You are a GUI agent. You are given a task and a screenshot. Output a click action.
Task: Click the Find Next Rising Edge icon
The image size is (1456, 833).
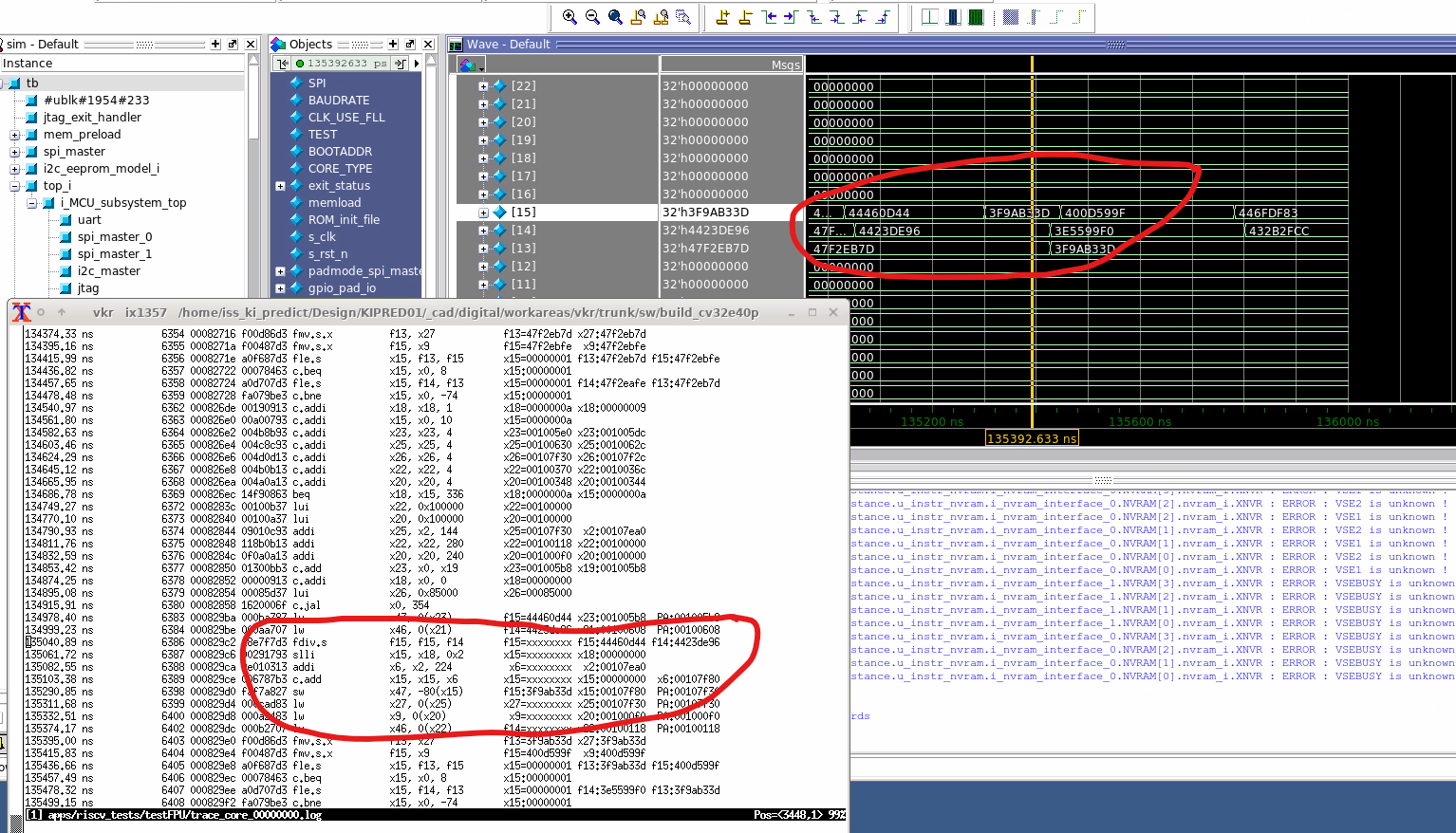(882, 16)
